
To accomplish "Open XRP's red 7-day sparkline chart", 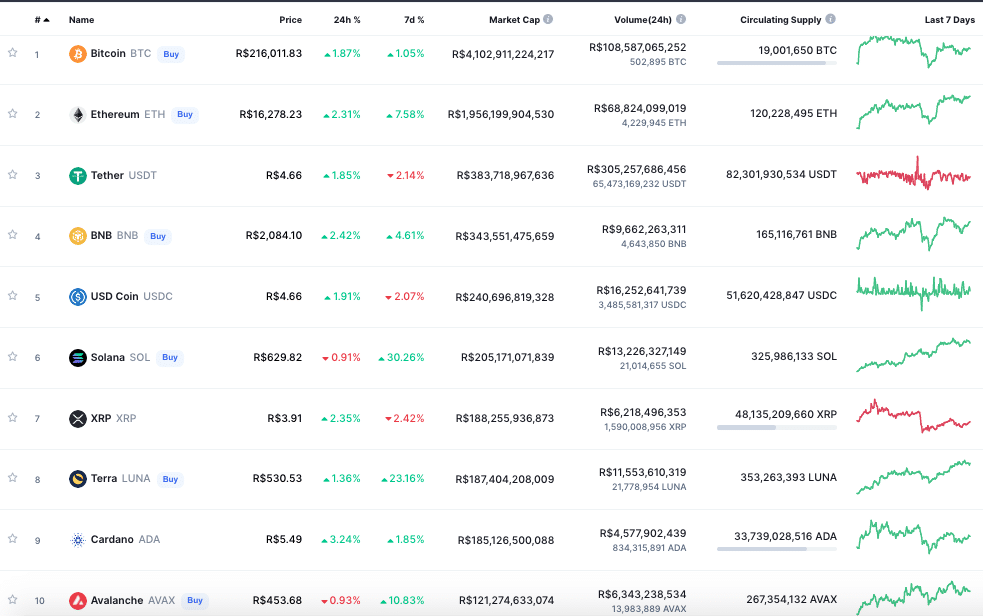I will pos(913,415).
